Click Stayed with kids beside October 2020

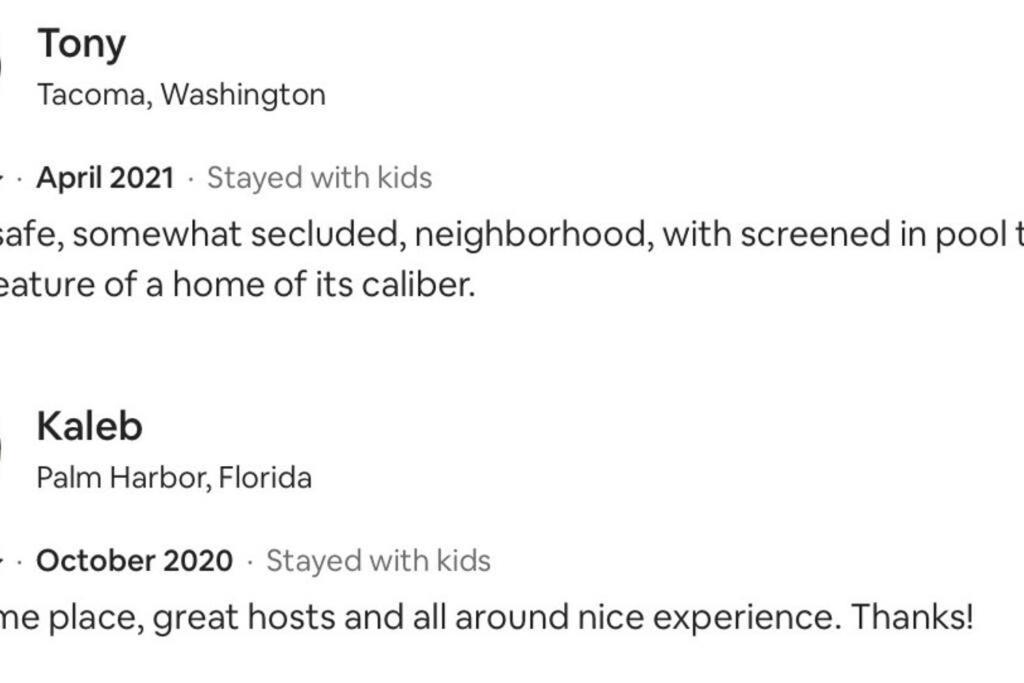coord(378,561)
